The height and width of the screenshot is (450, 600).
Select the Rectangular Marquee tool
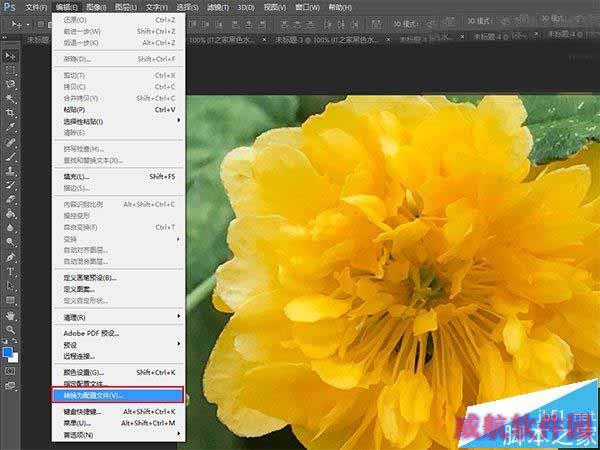10,70
